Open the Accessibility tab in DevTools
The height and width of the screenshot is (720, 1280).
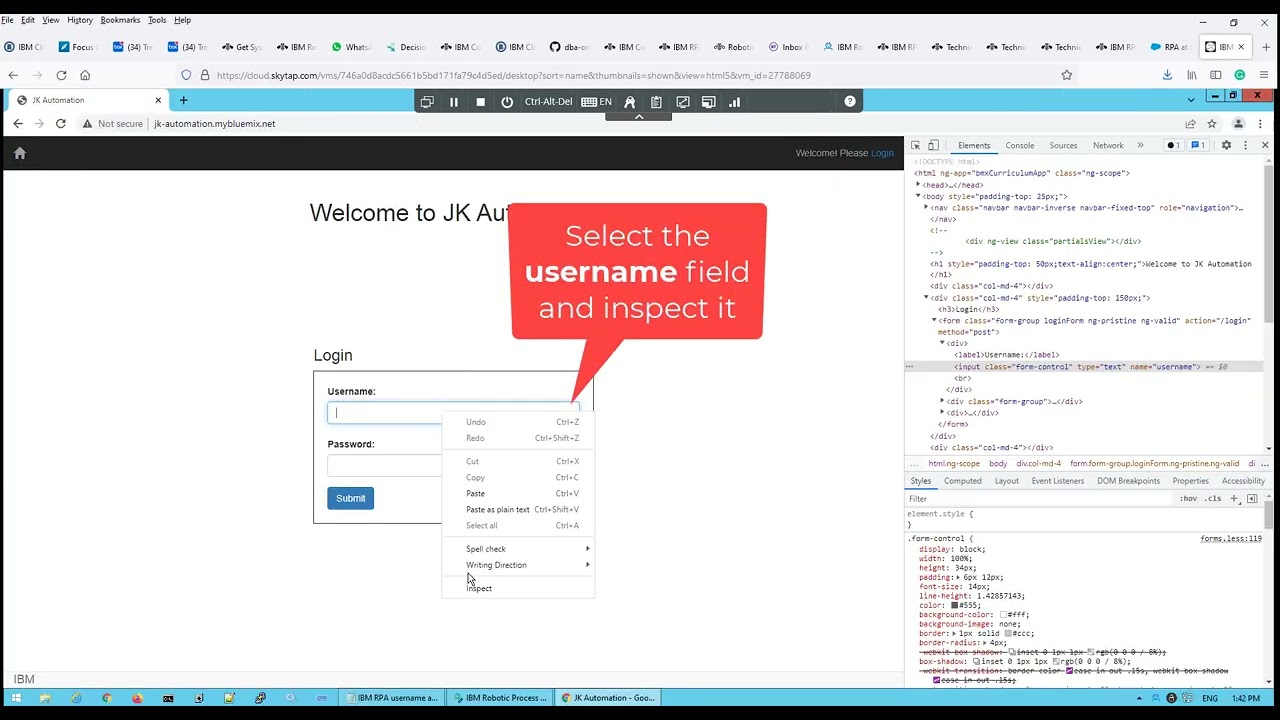(1243, 481)
